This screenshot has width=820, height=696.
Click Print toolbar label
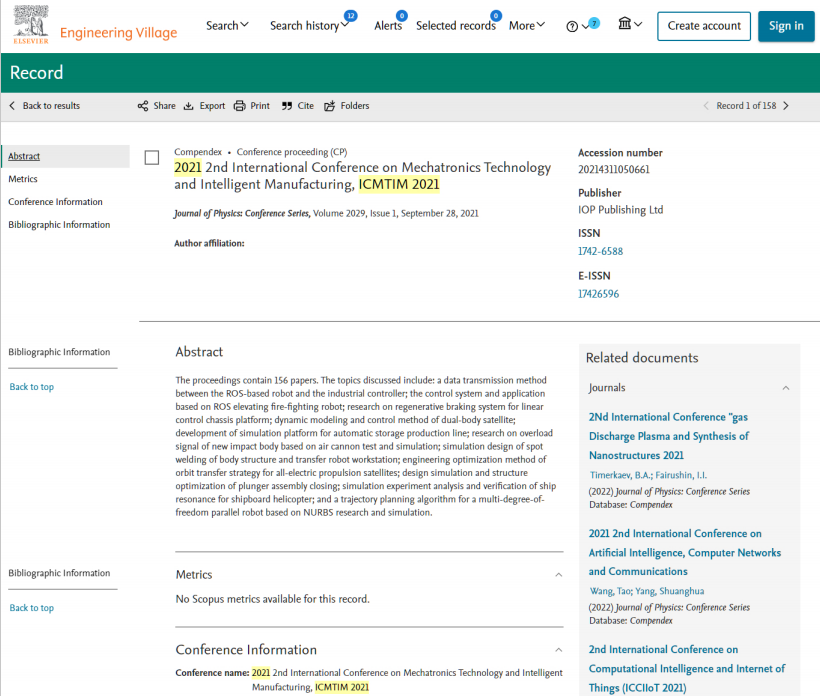tap(260, 106)
